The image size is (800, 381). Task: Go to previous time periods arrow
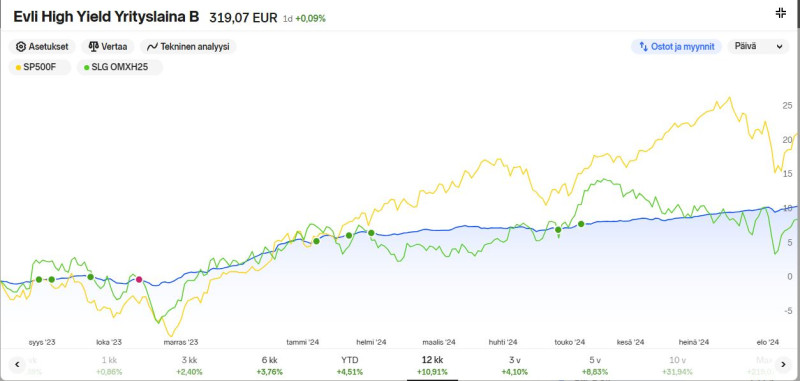click(x=17, y=364)
